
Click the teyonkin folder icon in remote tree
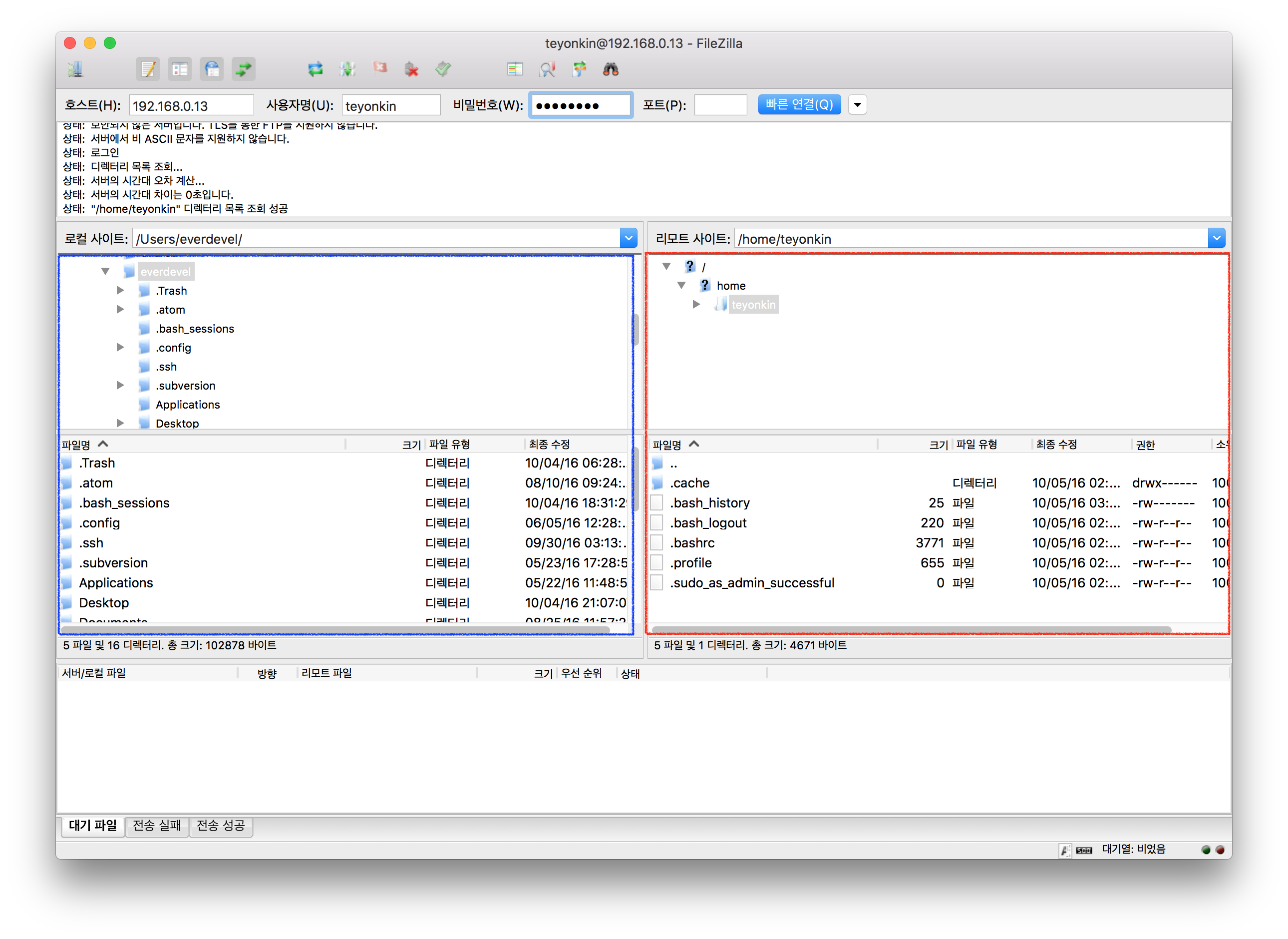720,304
